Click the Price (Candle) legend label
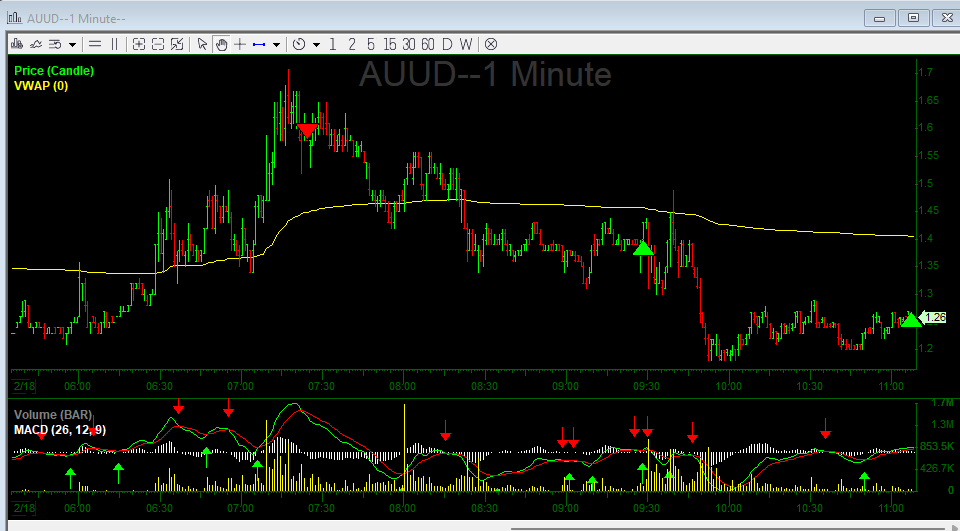 click(x=54, y=71)
